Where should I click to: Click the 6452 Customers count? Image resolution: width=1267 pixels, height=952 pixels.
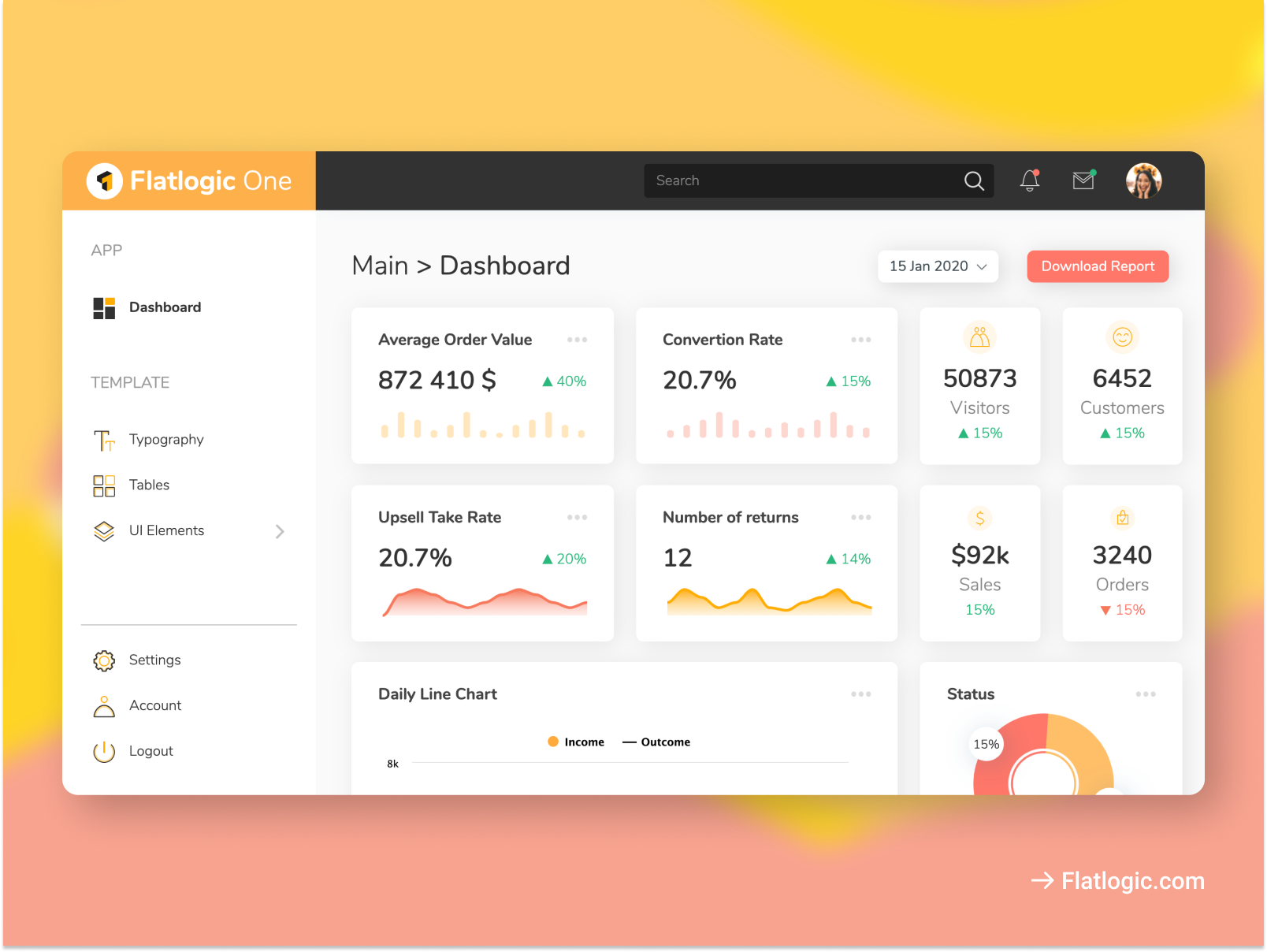(x=1122, y=379)
